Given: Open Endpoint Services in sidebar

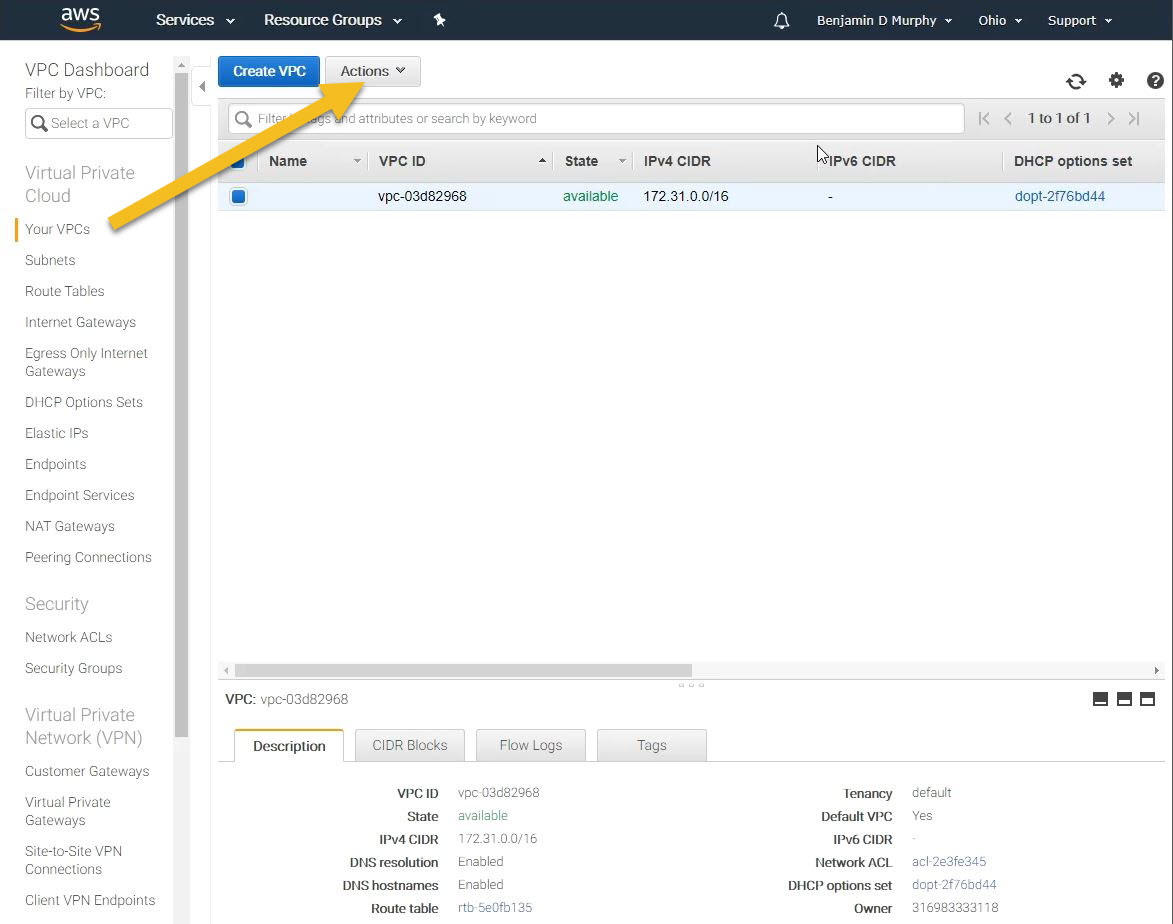Looking at the screenshot, I should (x=79, y=495).
